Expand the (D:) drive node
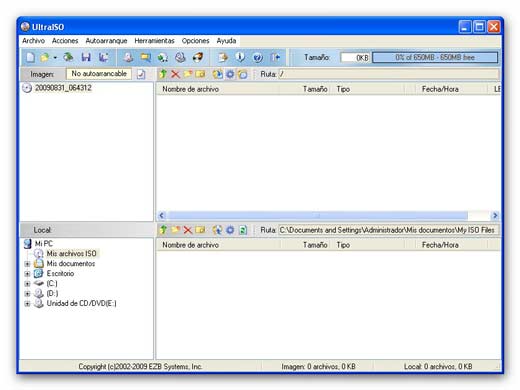This screenshot has width=520, height=390. [27, 294]
